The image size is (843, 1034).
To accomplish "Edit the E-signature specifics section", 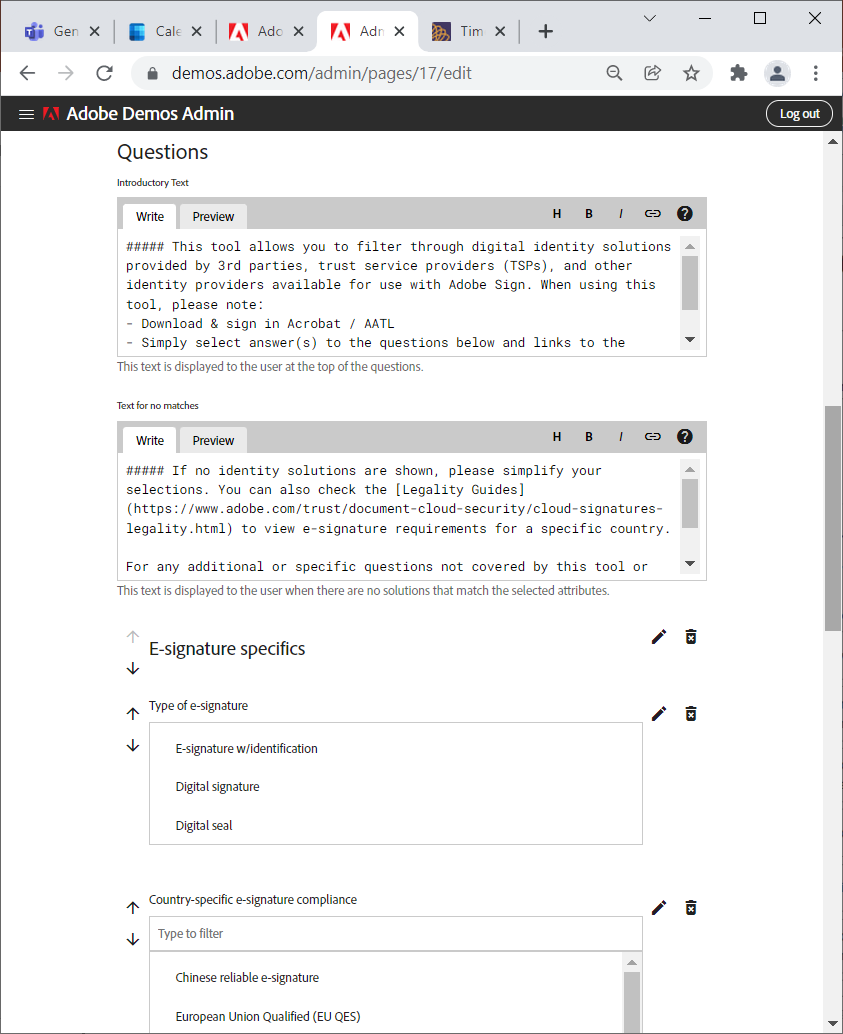I will (x=659, y=637).
